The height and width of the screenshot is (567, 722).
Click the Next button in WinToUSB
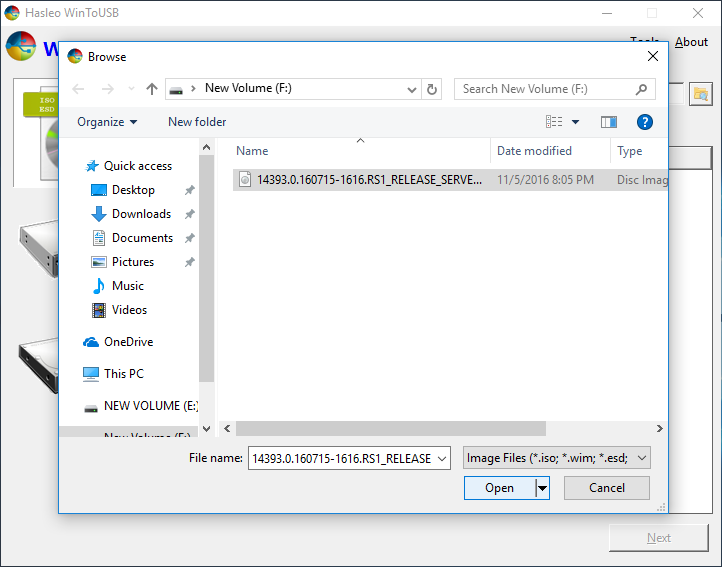pyautogui.click(x=658, y=538)
